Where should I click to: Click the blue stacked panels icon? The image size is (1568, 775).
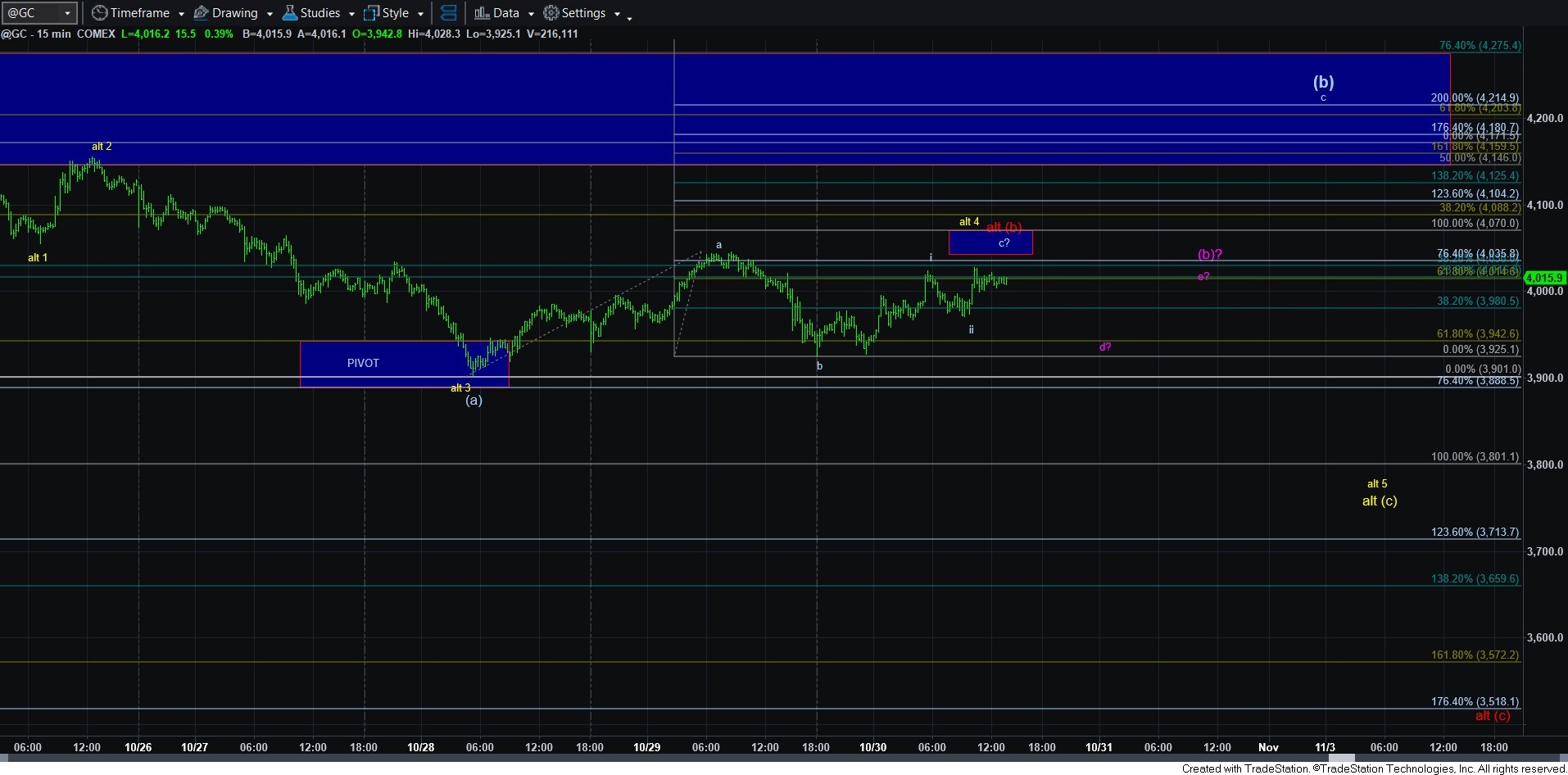pyautogui.click(x=448, y=13)
